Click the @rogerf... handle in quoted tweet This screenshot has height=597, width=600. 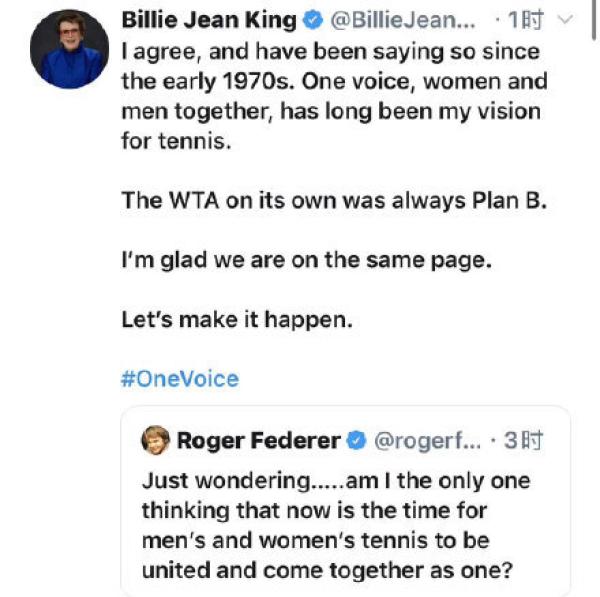tap(427, 440)
